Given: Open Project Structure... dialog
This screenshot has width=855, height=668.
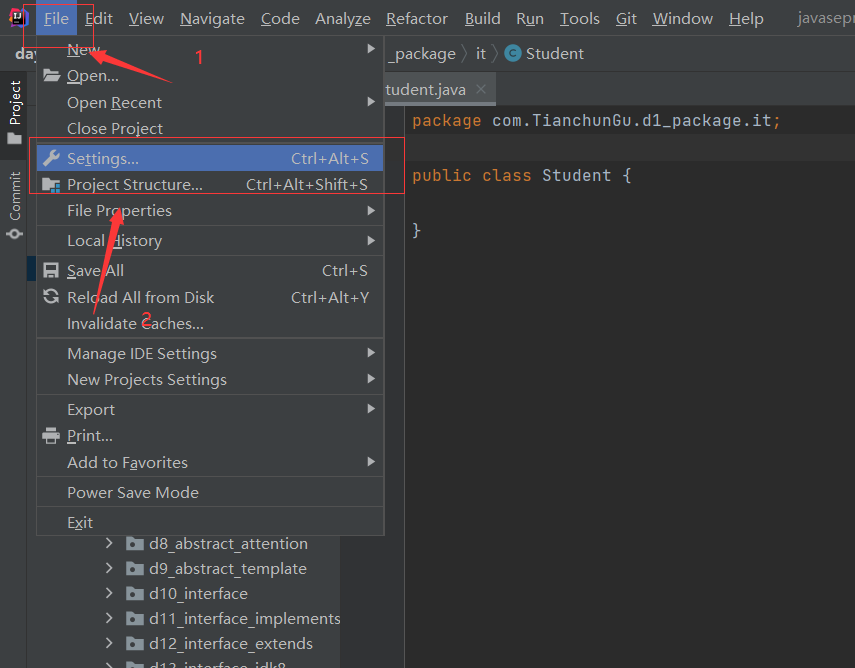Looking at the screenshot, I should coord(210,185).
